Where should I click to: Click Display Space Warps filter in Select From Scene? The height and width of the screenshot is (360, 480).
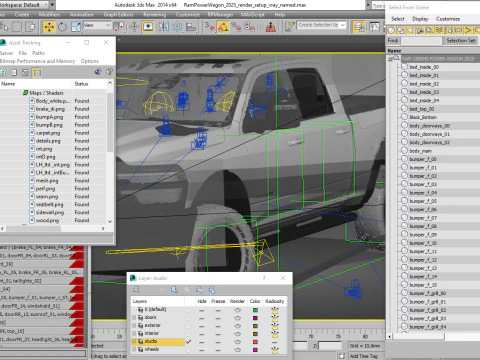(439, 30)
